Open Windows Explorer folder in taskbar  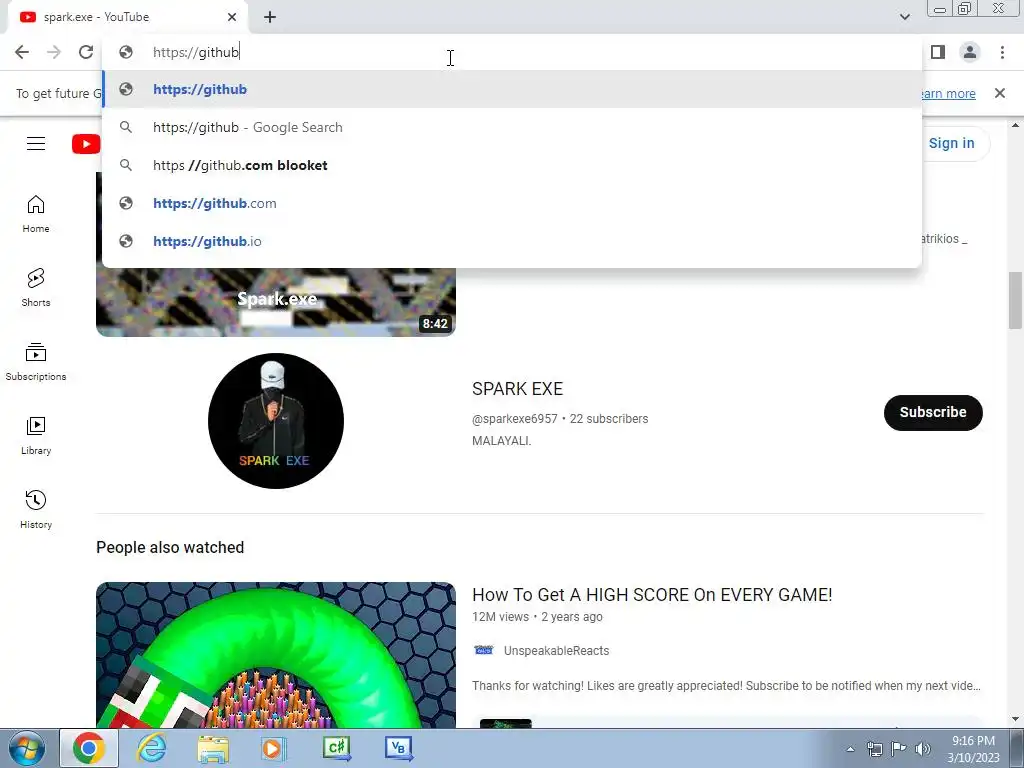pos(213,748)
